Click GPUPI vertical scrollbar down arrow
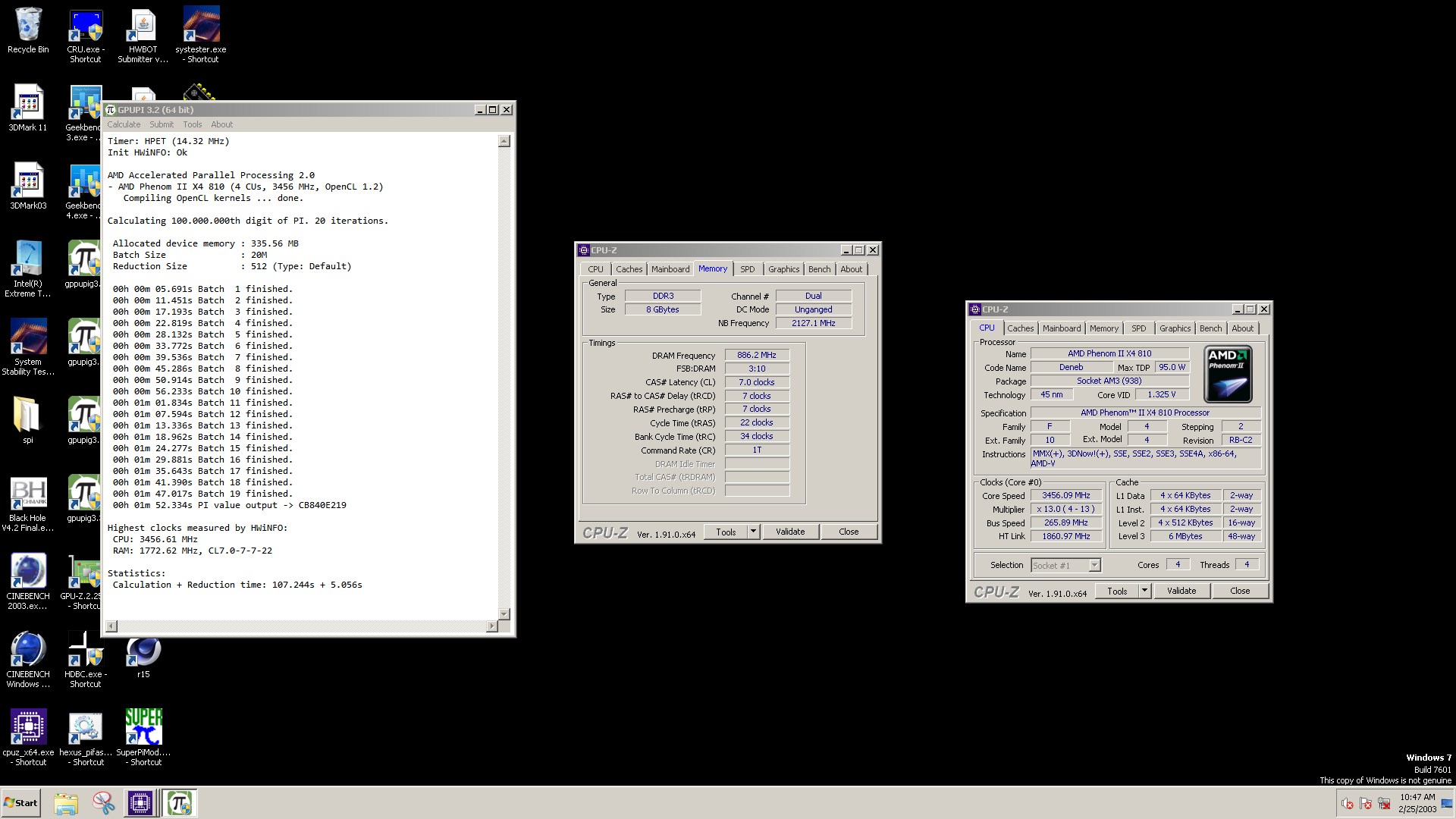 (x=504, y=613)
